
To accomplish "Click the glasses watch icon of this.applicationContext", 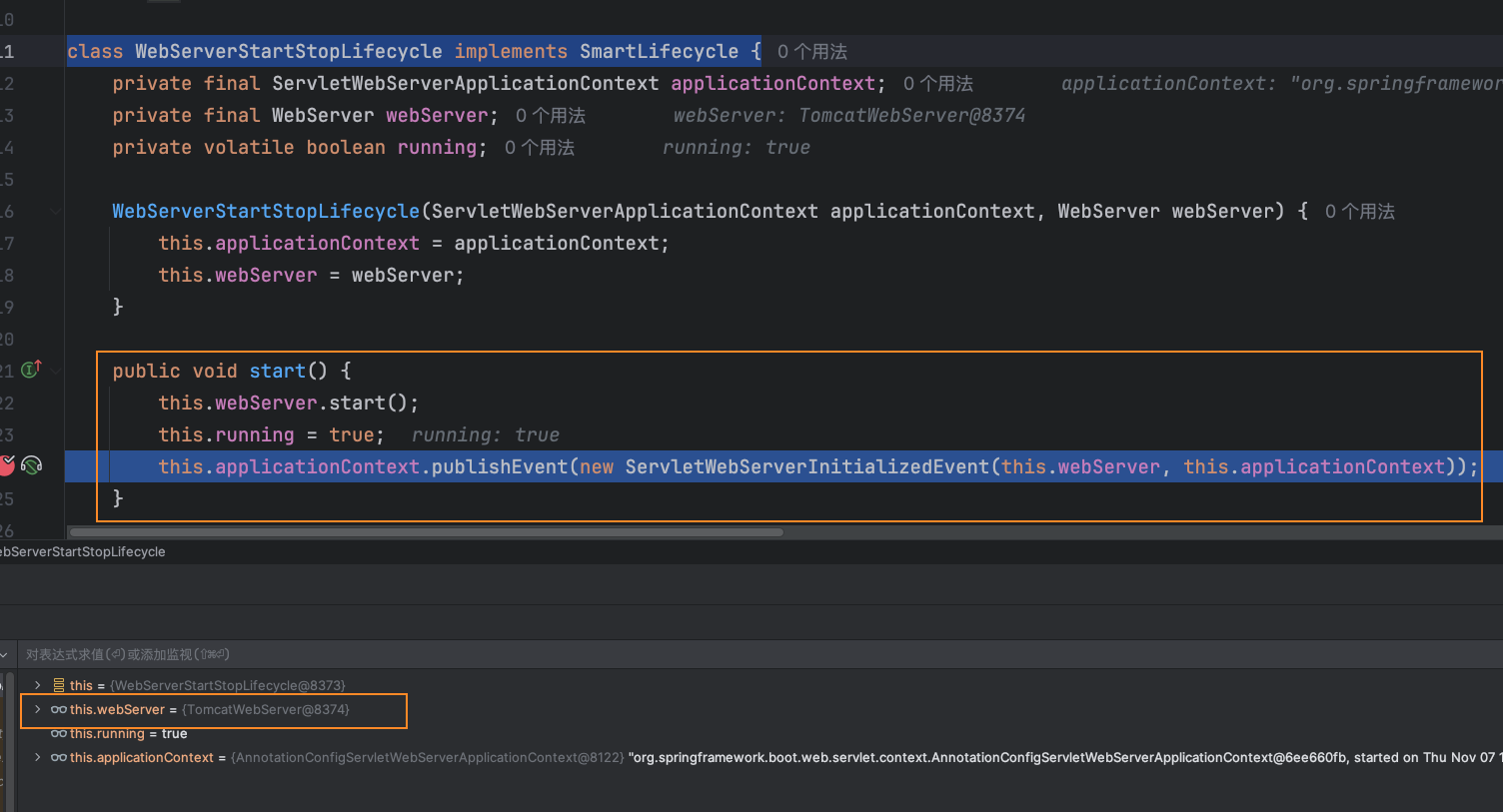I will coord(59,757).
